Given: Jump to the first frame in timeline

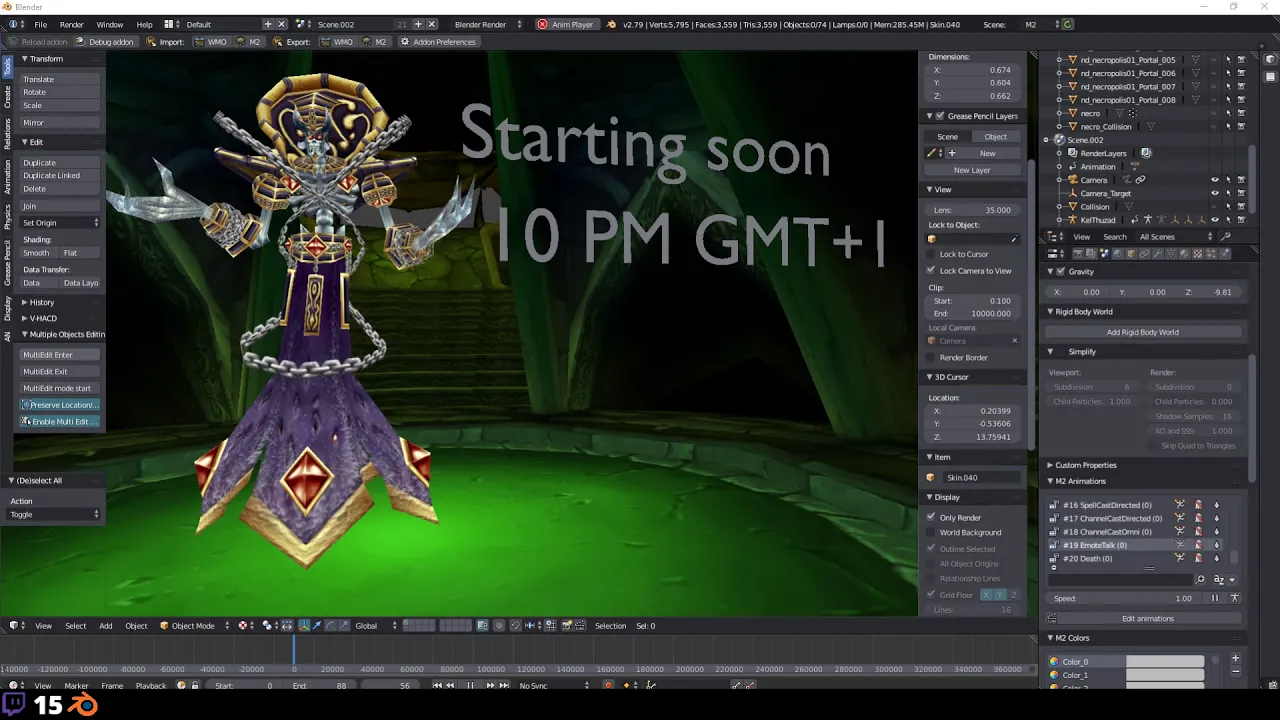Looking at the screenshot, I should [437, 685].
